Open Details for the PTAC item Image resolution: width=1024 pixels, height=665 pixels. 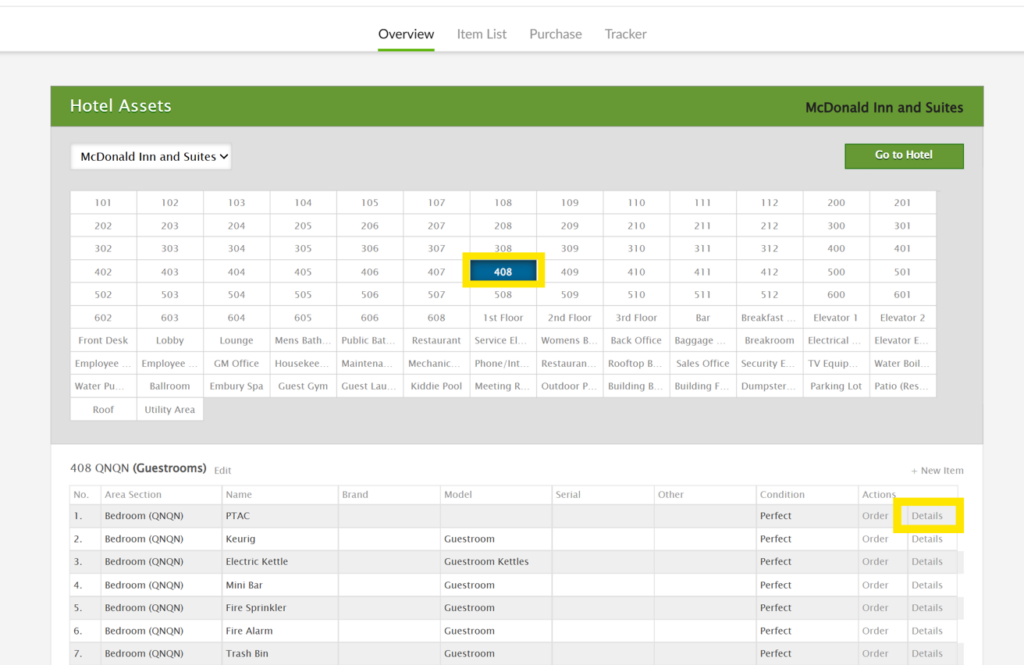927,516
